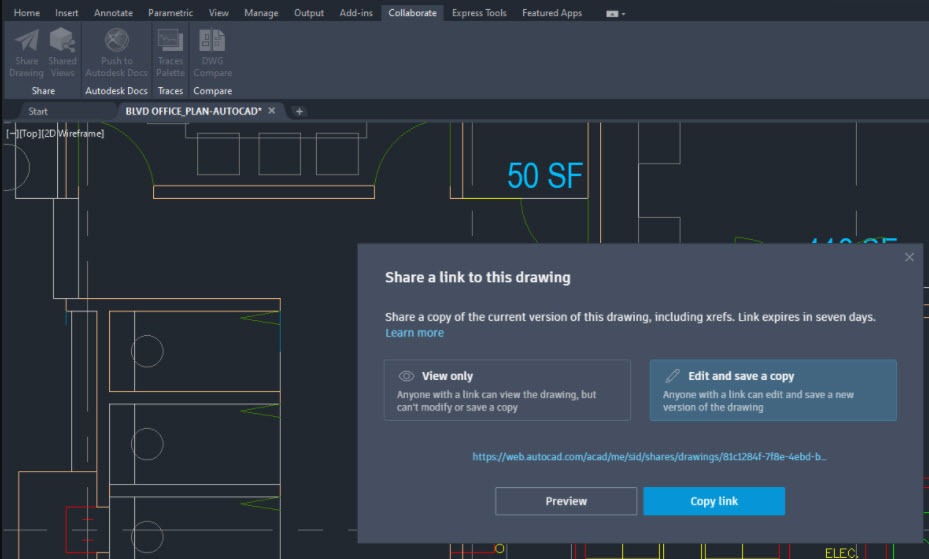This screenshot has width=929, height=559.
Task: Close the share link dialog
Action: point(909,257)
